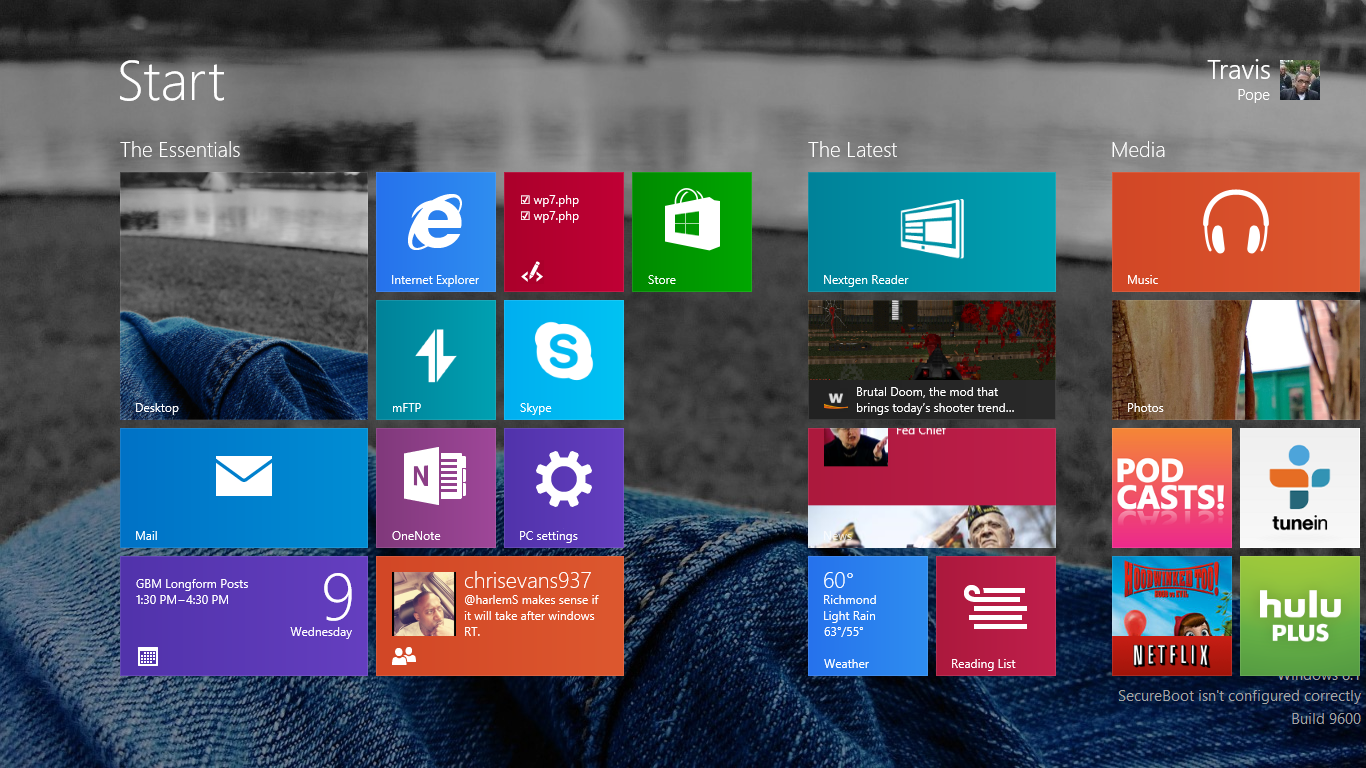Launch the Windows Store tile
The width and height of the screenshot is (1366, 768).
(692, 232)
